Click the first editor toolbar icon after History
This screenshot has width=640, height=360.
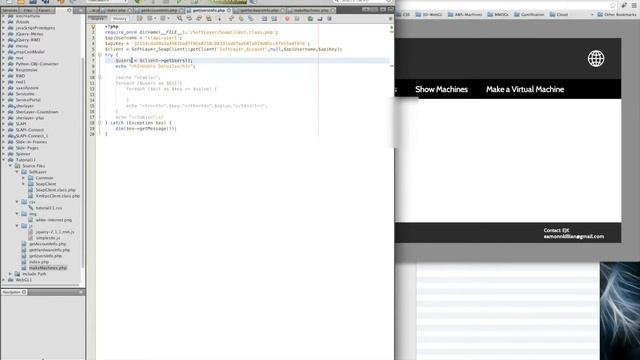coord(140,18)
